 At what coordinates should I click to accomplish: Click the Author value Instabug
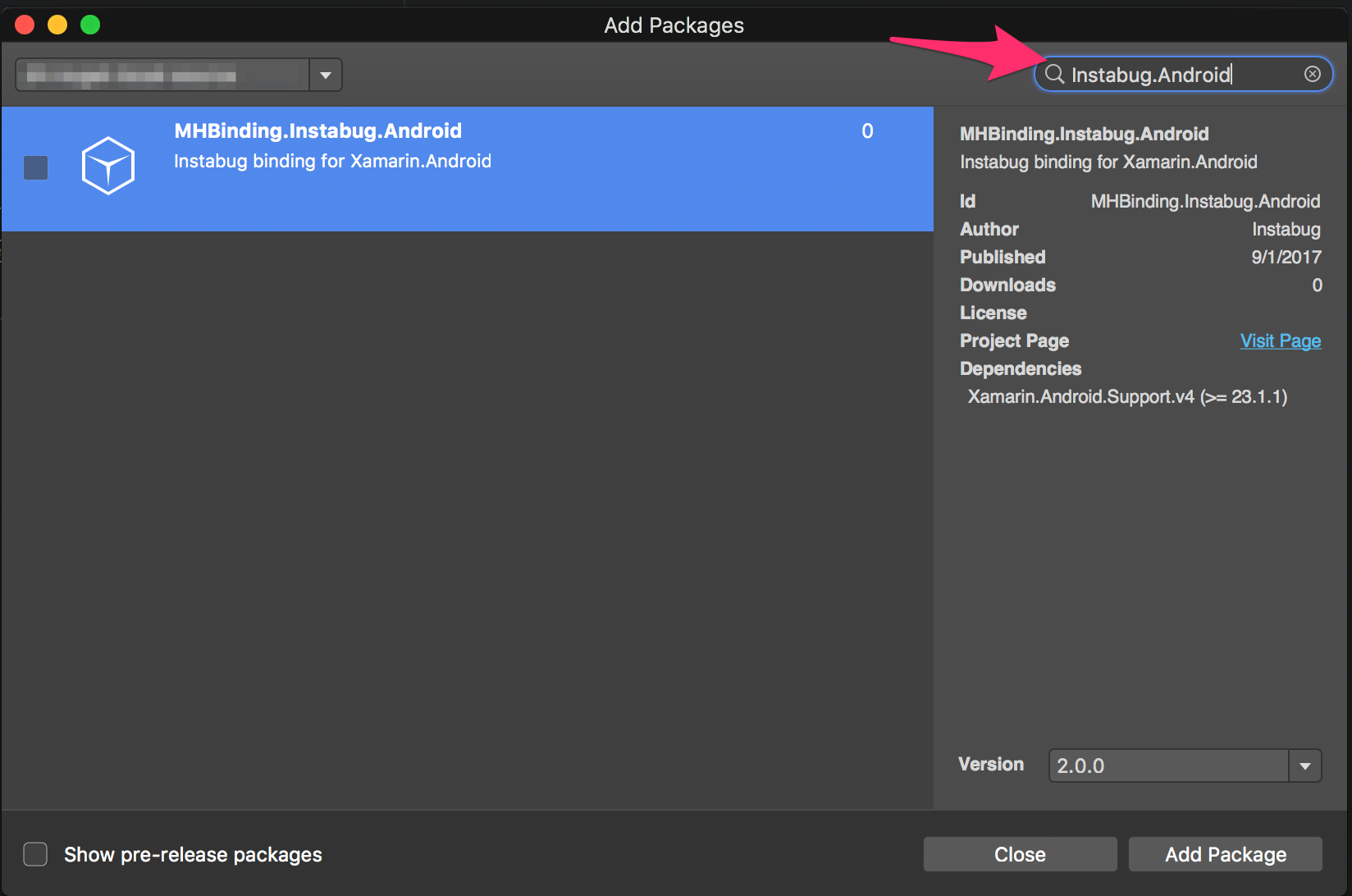pos(1286,229)
